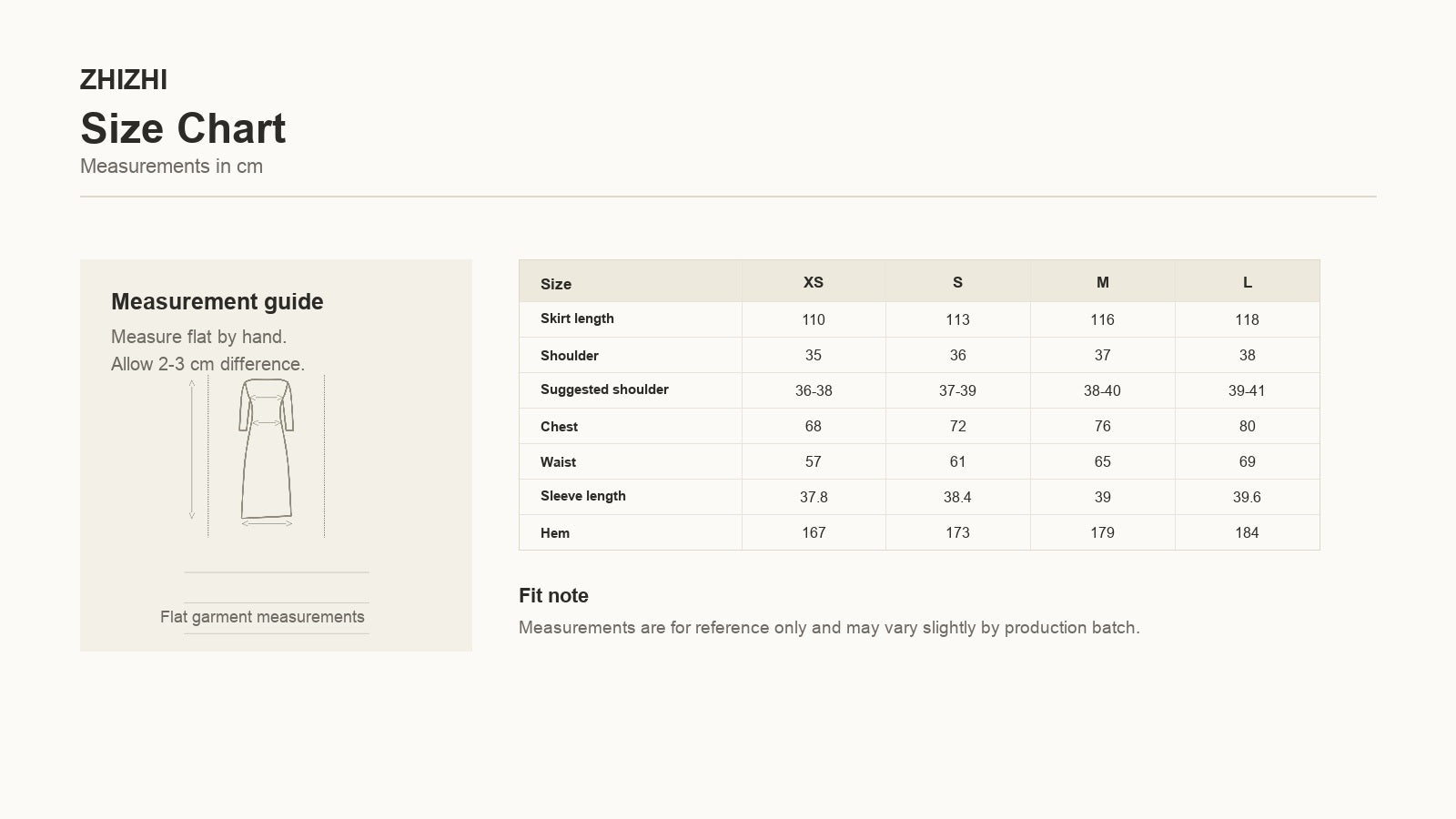This screenshot has height=819, width=1456.
Task: Click the 36-38 suggested shoulder value
Action: (814, 390)
